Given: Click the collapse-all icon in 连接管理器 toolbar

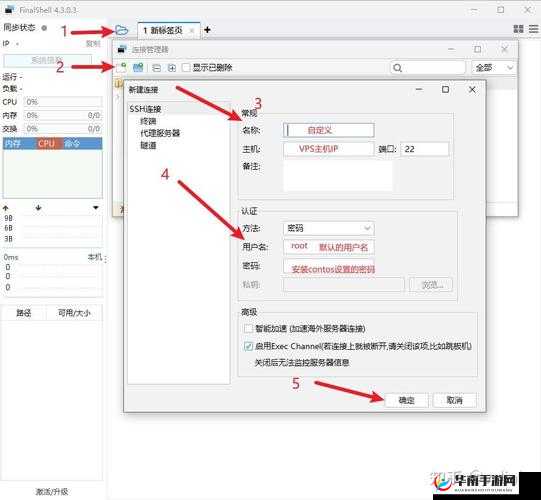Looking at the screenshot, I should coord(156,68).
